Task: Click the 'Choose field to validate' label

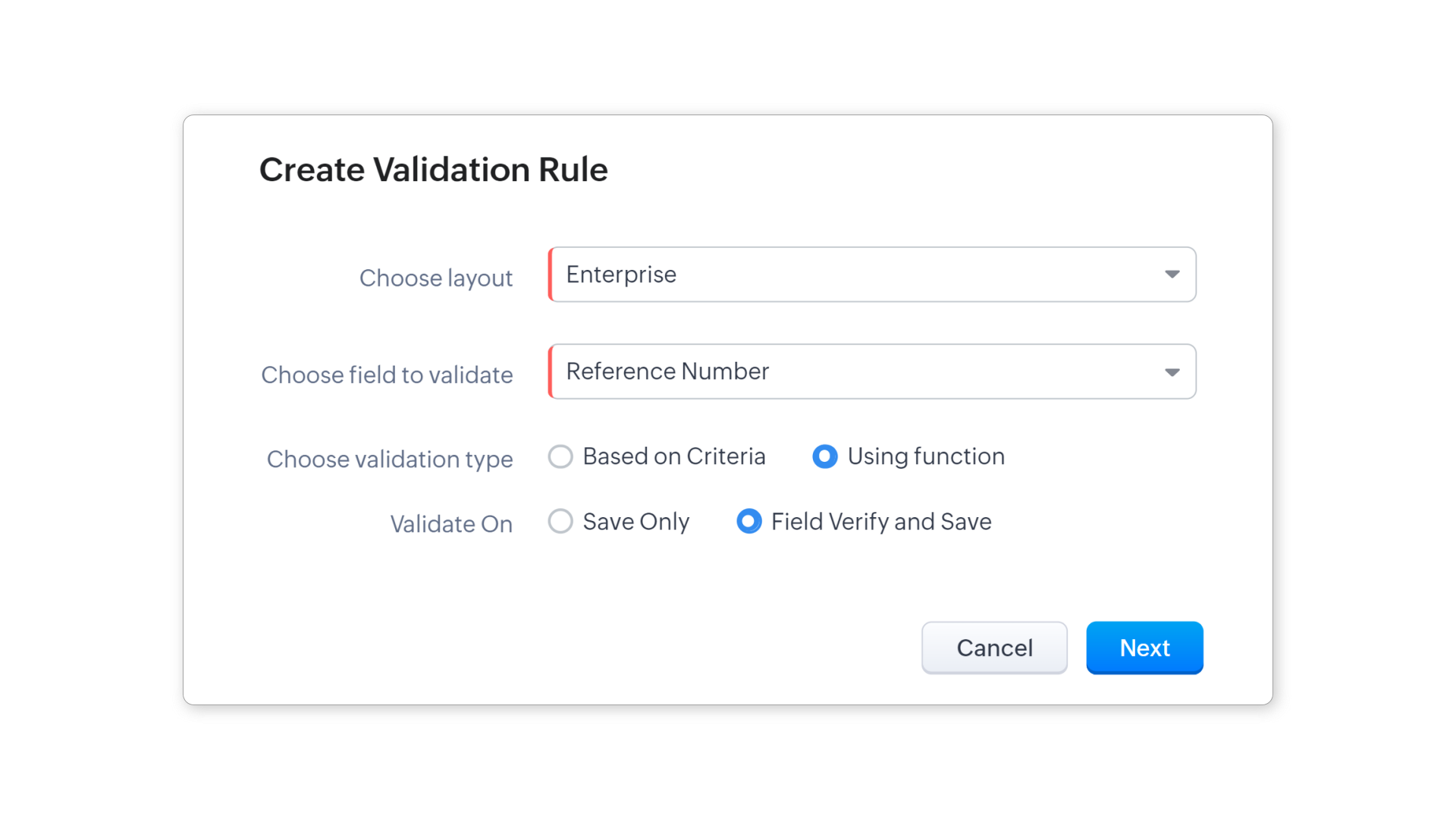Action: [x=387, y=375]
